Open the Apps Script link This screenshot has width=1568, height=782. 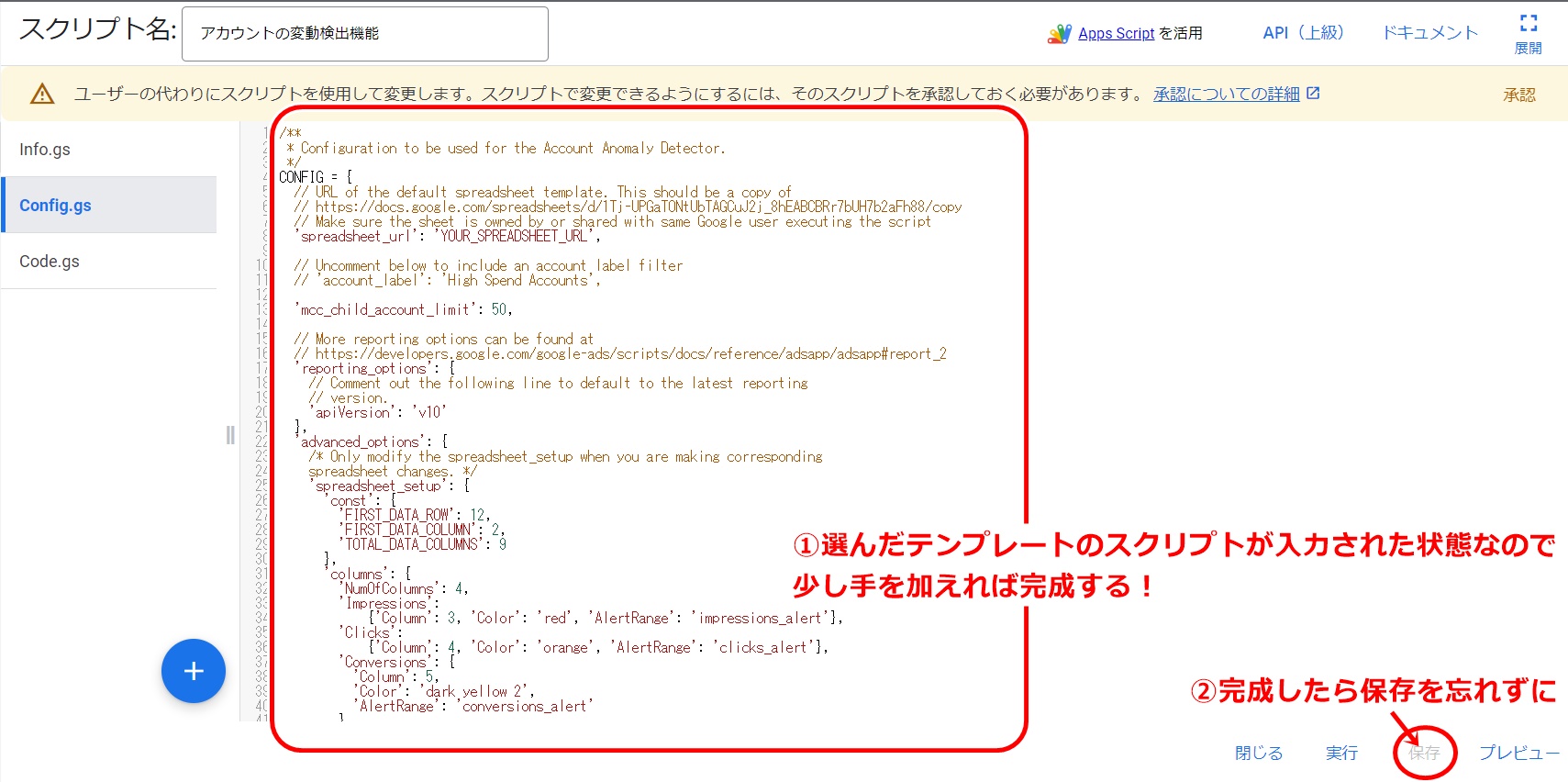pos(1116,34)
